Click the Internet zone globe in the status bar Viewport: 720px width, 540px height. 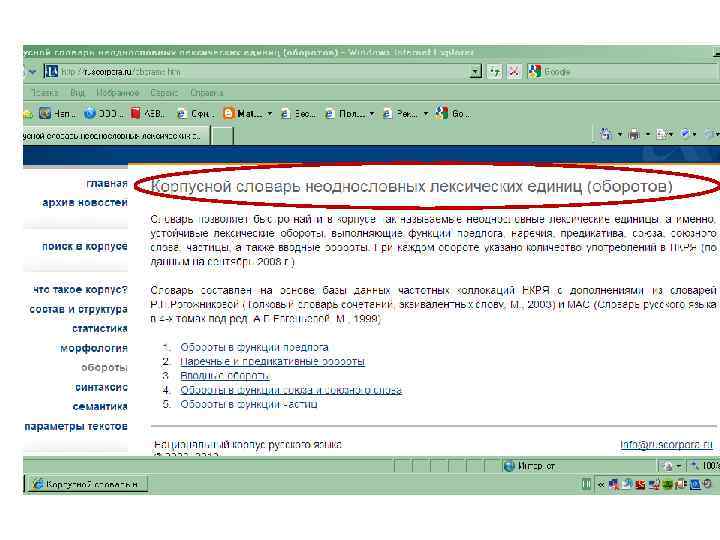[x=509, y=466]
